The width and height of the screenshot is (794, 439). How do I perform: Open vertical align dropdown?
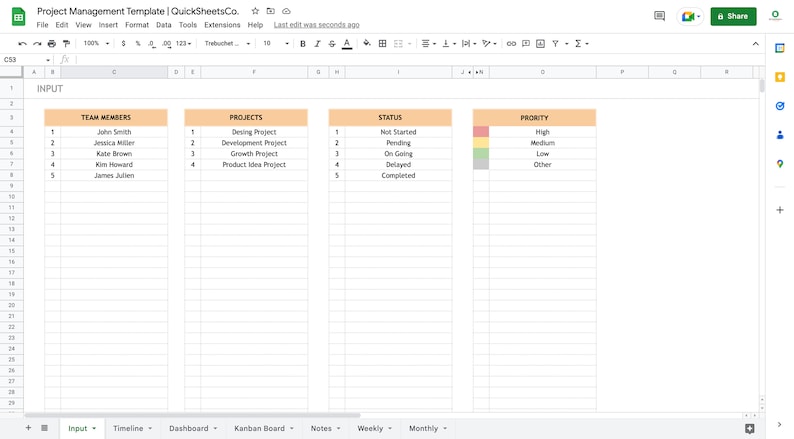coord(449,44)
